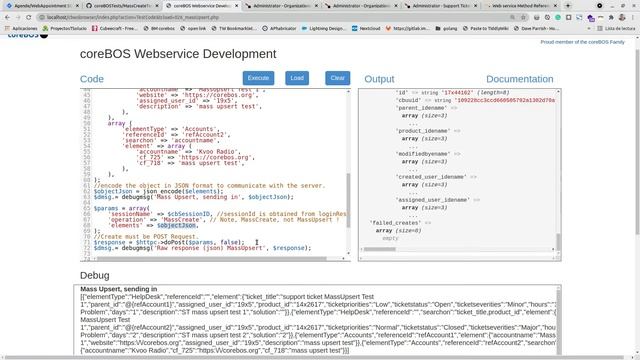Click the Output heading
This screenshot has height=360, width=640.
(x=379, y=79)
